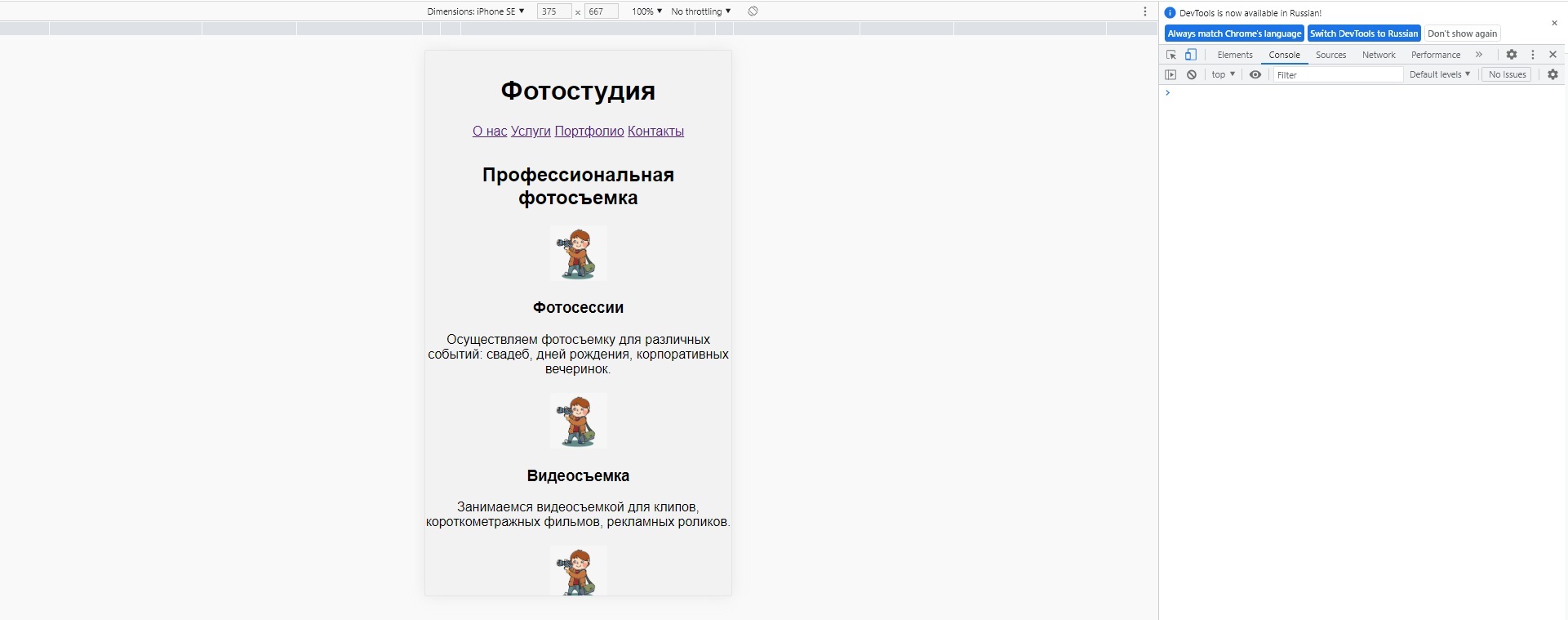Click Always match Chrome's language button
The height and width of the screenshot is (620, 1568).
click(x=1234, y=33)
